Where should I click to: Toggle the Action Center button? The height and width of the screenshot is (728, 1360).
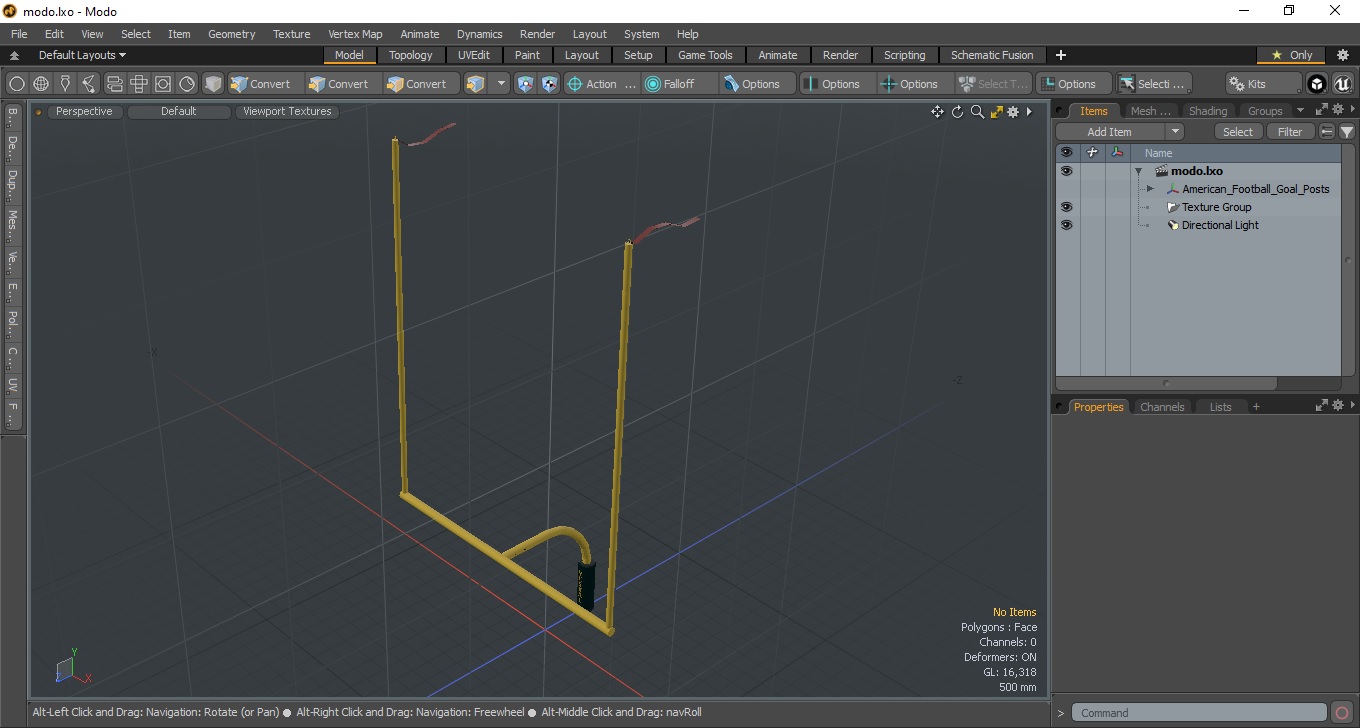pyautogui.click(x=602, y=84)
